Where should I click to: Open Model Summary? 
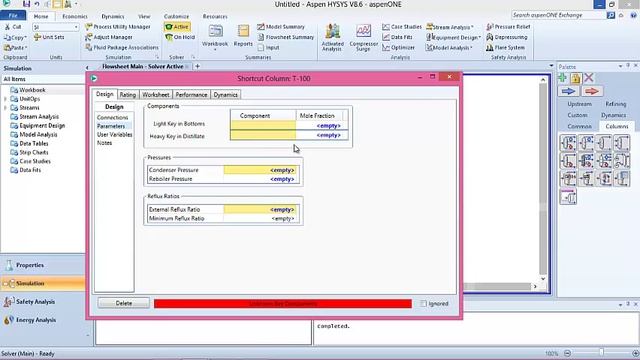tap(281, 27)
